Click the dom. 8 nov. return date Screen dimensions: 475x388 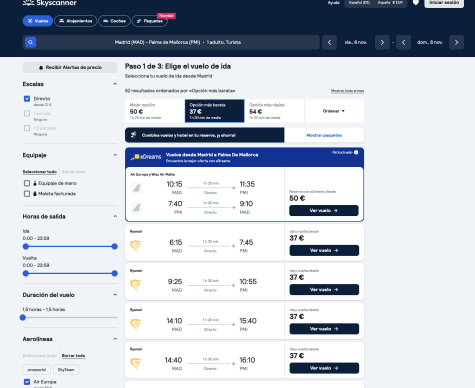pos(430,42)
